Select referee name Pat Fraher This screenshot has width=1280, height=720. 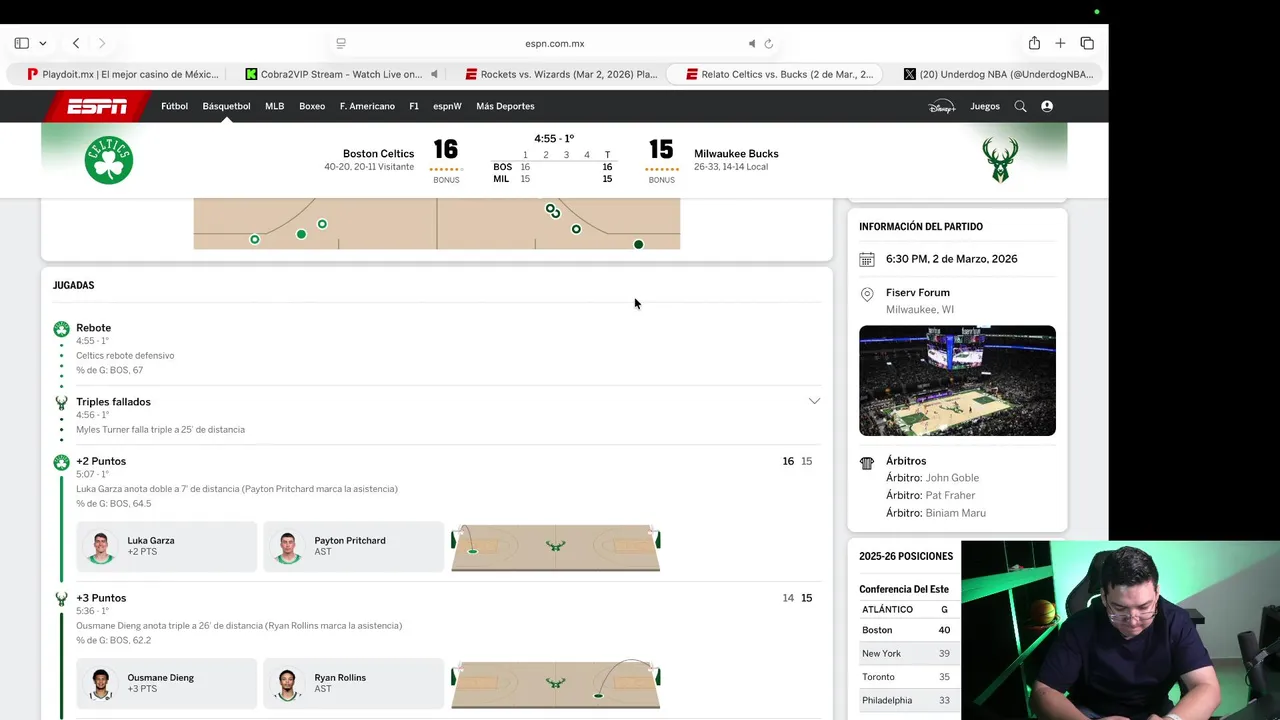[950, 495]
